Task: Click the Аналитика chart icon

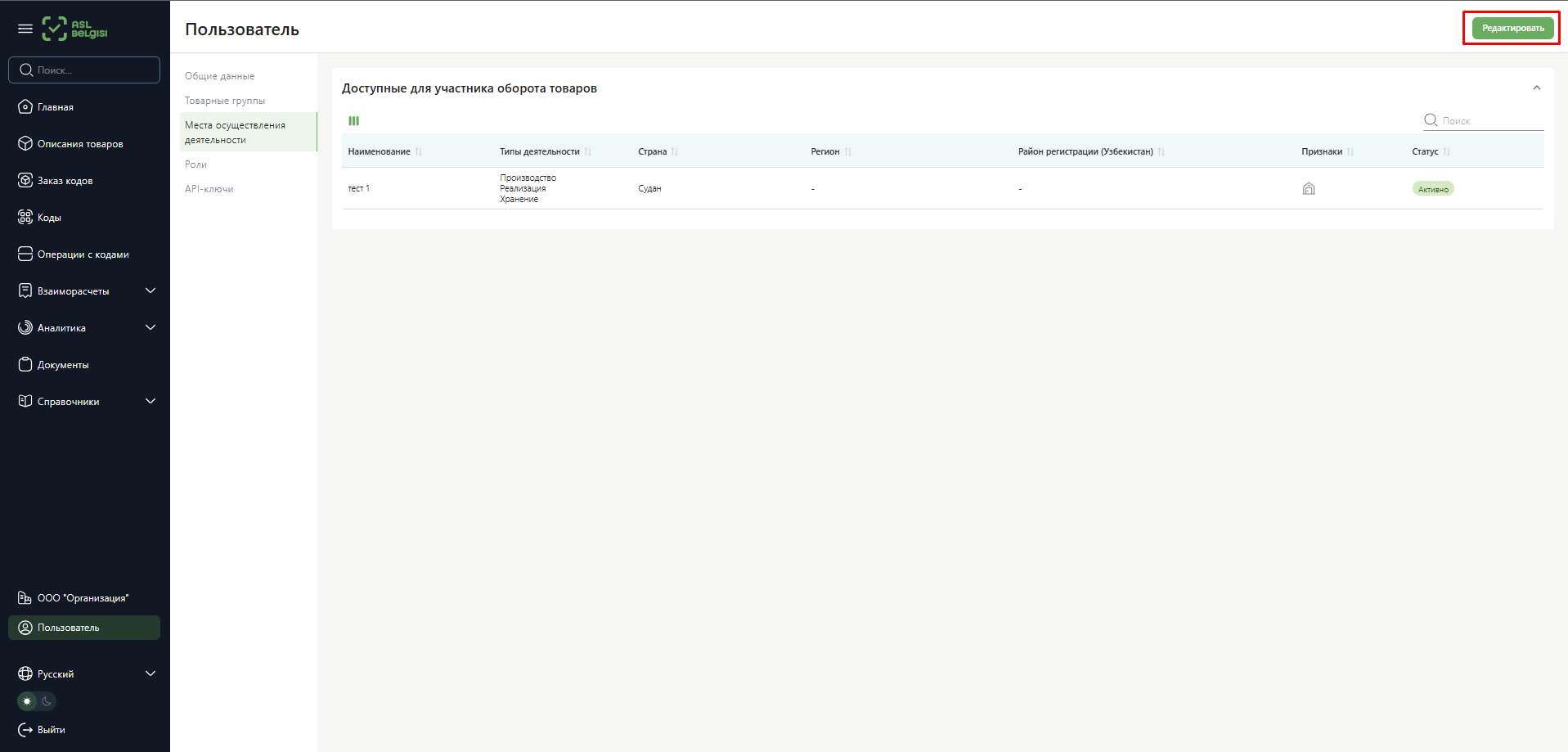Action: (x=25, y=327)
